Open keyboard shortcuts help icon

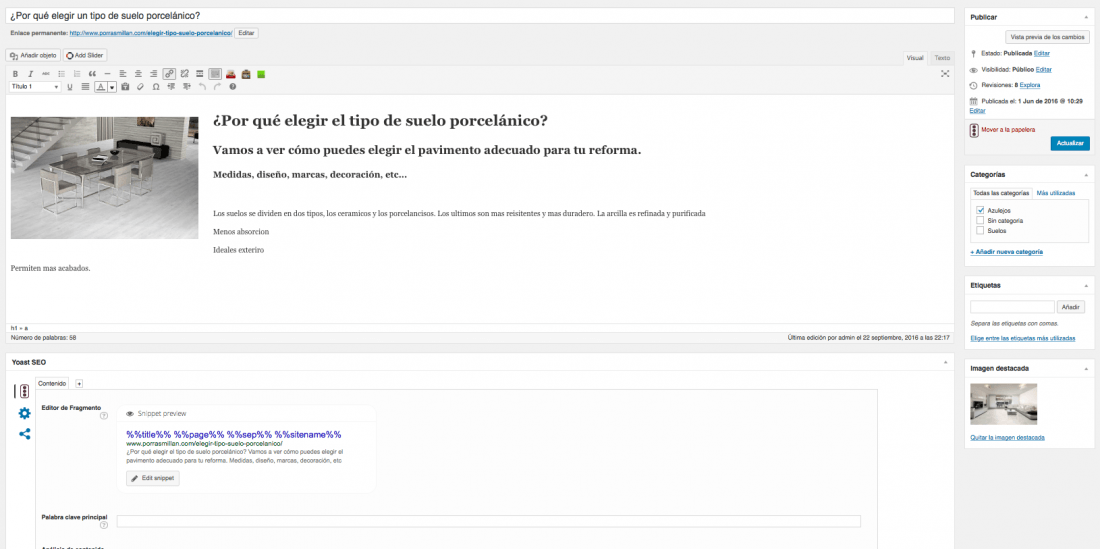click(233, 86)
